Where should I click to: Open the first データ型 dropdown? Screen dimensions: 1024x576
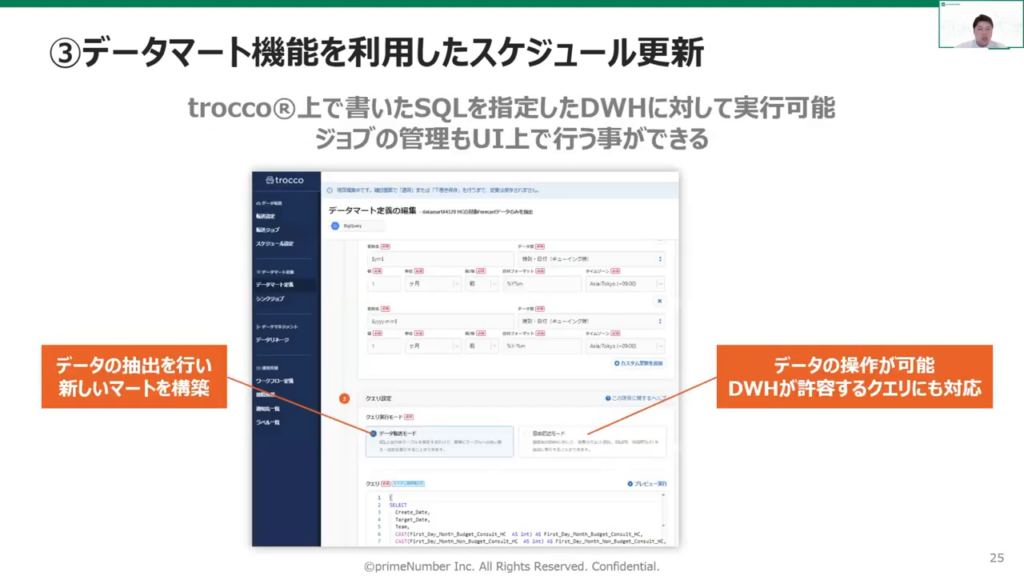pos(590,259)
